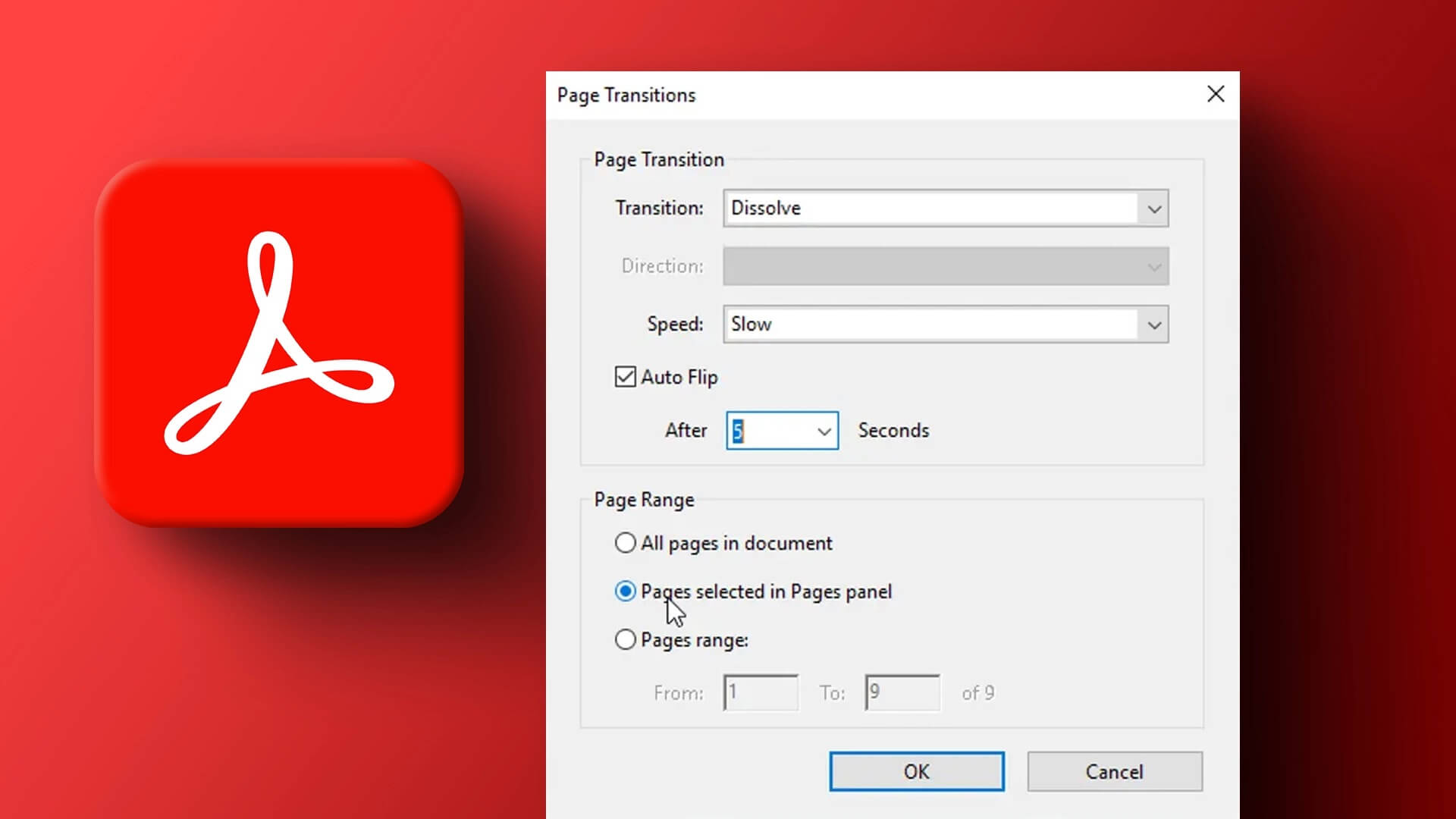This screenshot has width=1456, height=819.
Task: Click the Auto Flip label text
Action: click(679, 377)
